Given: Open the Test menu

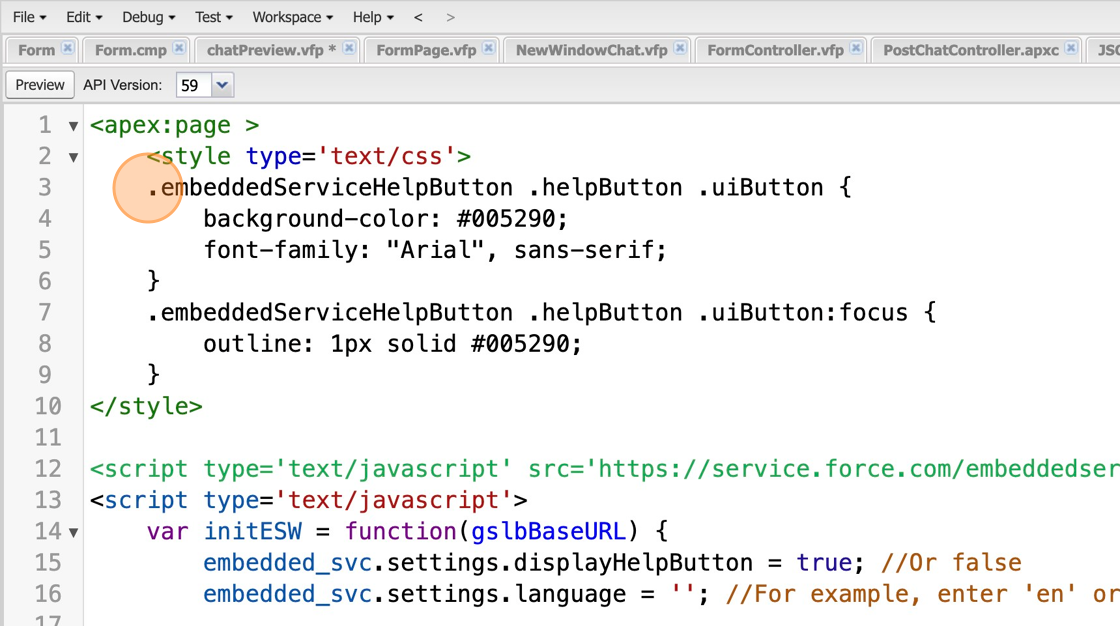Looking at the screenshot, I should click(214, 17).
